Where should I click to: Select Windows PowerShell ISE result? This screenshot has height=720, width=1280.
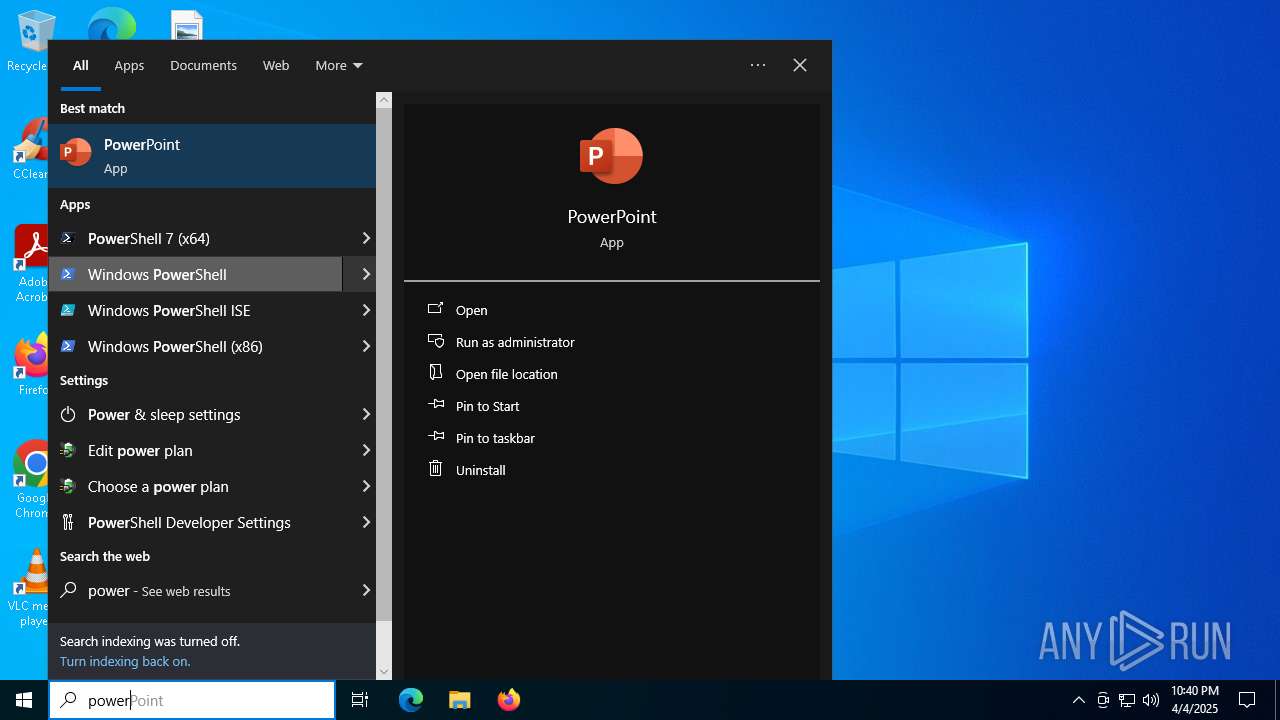(195, 310)
